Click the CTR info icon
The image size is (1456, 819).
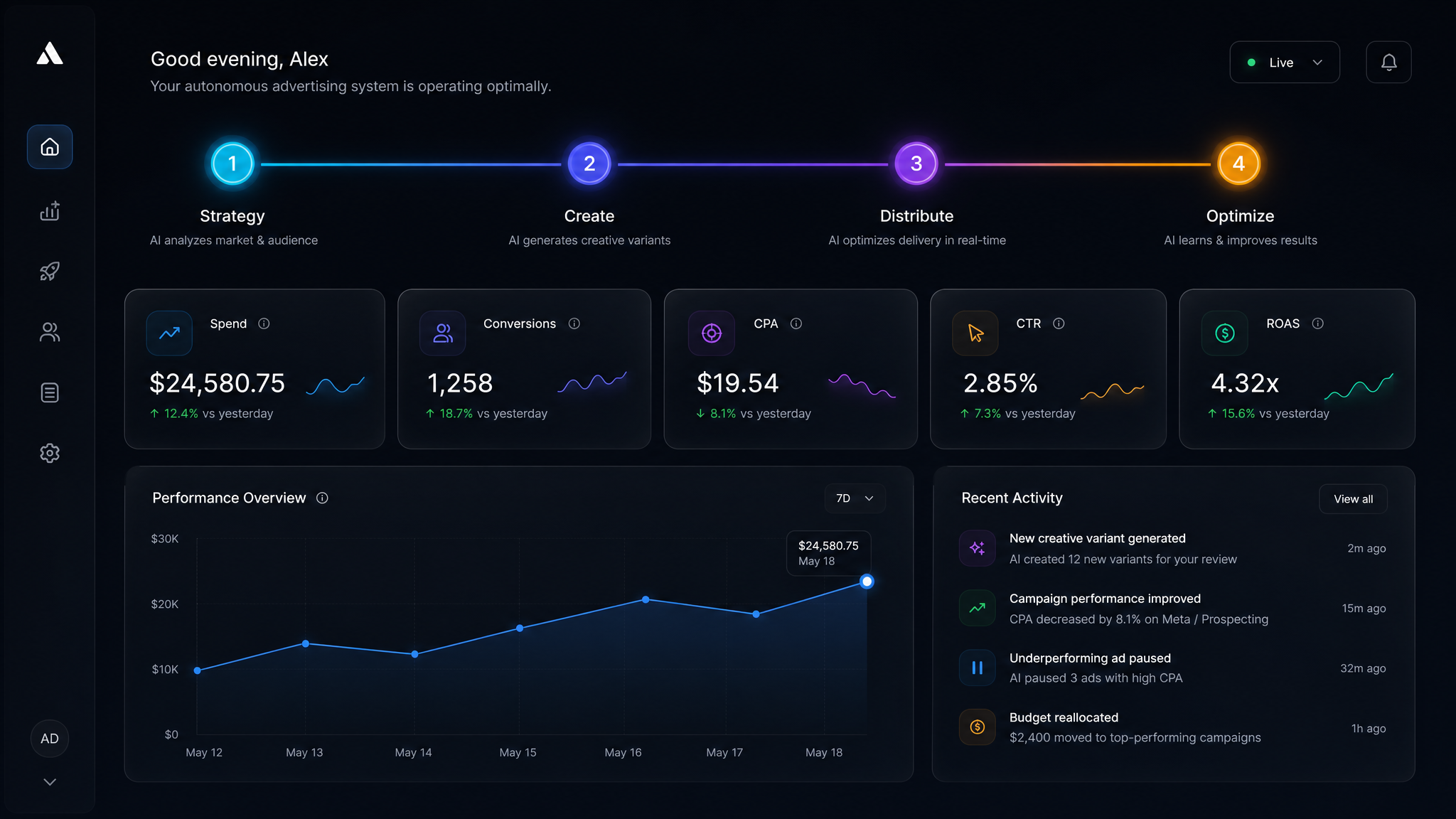[x=1059, y=323]
